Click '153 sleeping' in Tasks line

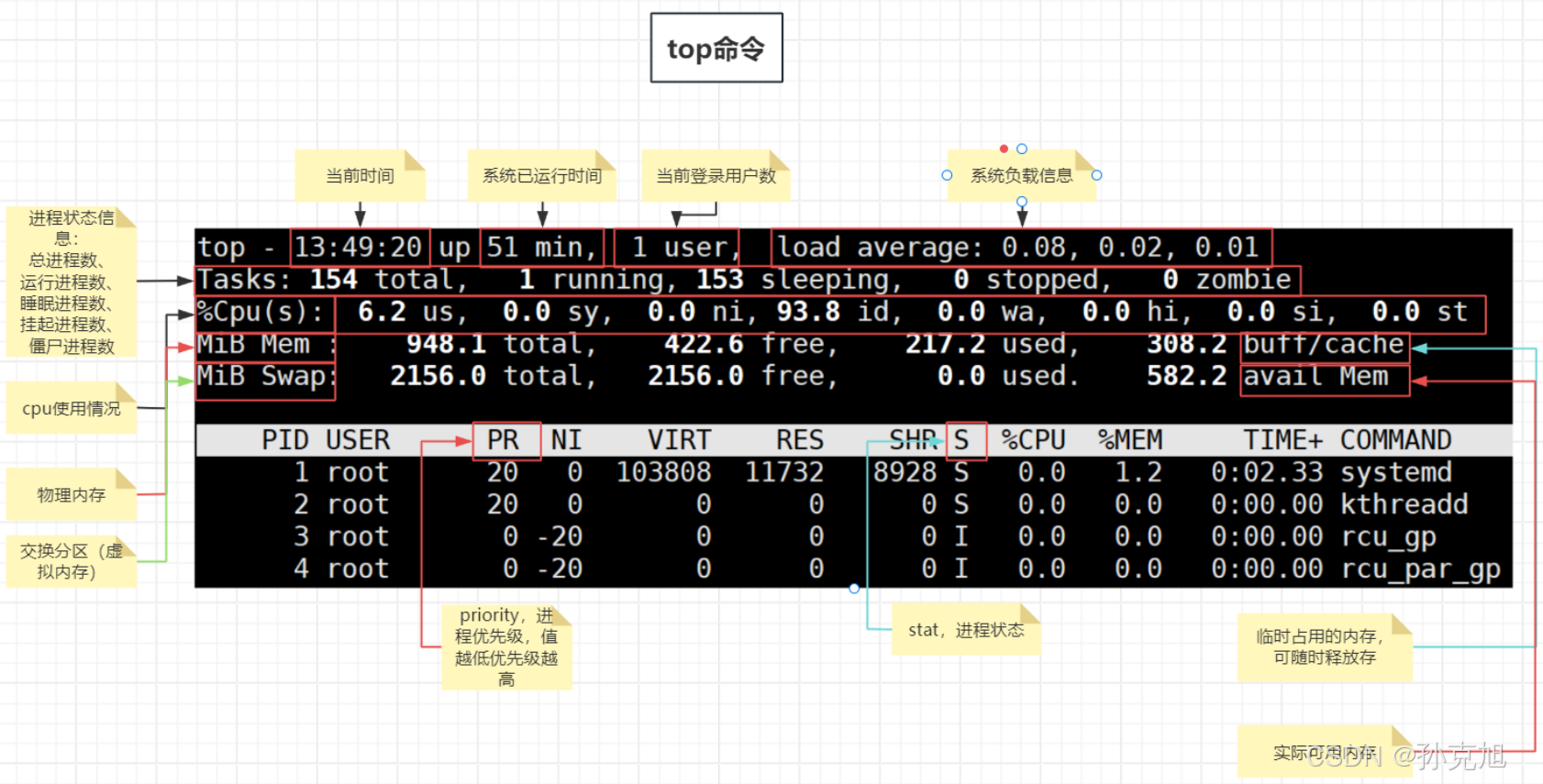pyautogui.click(x=792, y=280)
